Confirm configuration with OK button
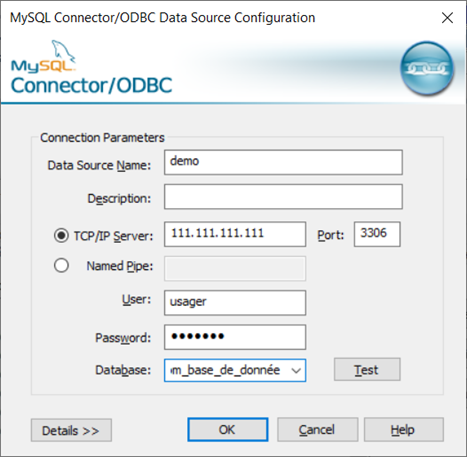Image resolution: width=467 pixels, height=457 pixels. pos(228,430)
